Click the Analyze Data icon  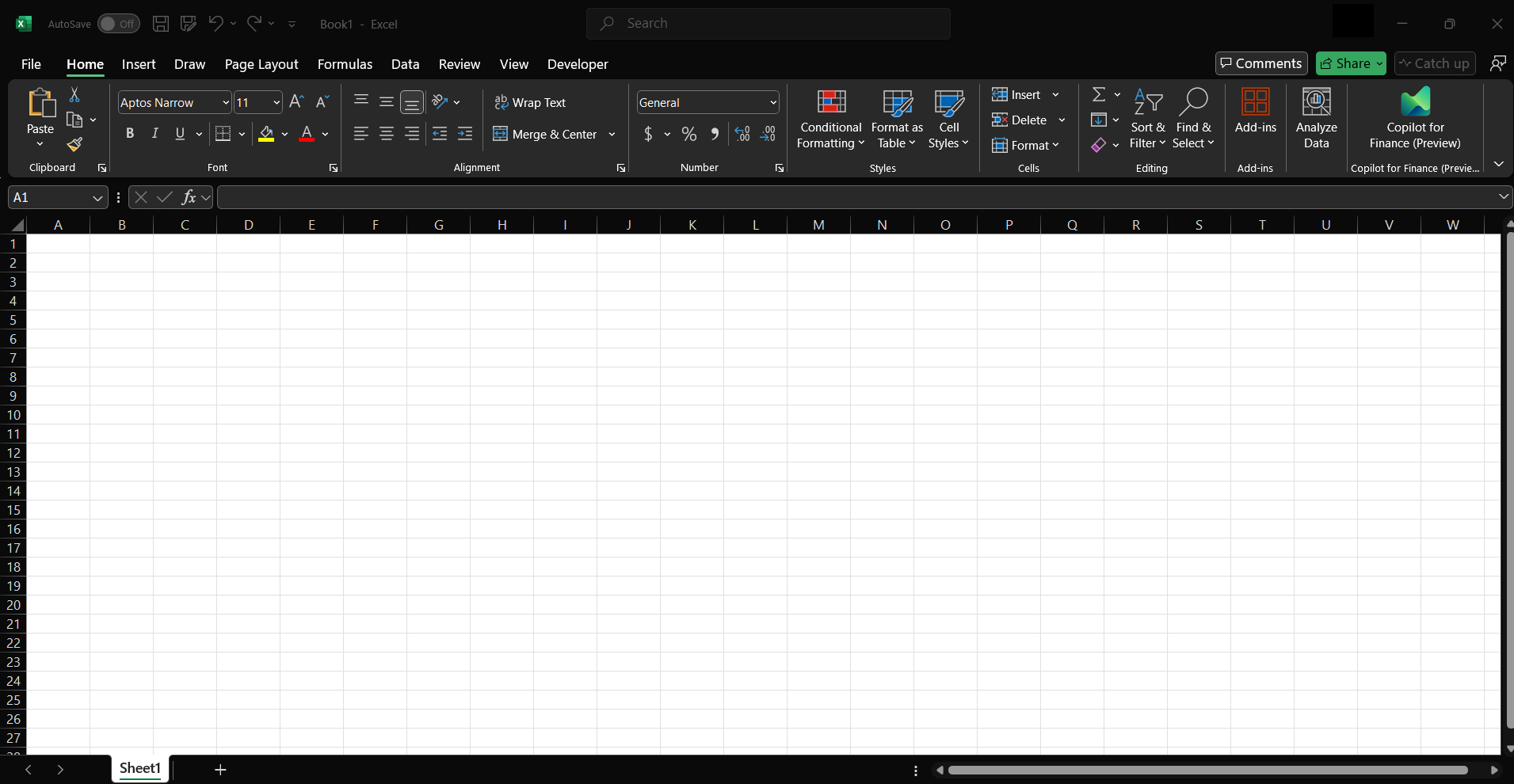coord(1317,118)
